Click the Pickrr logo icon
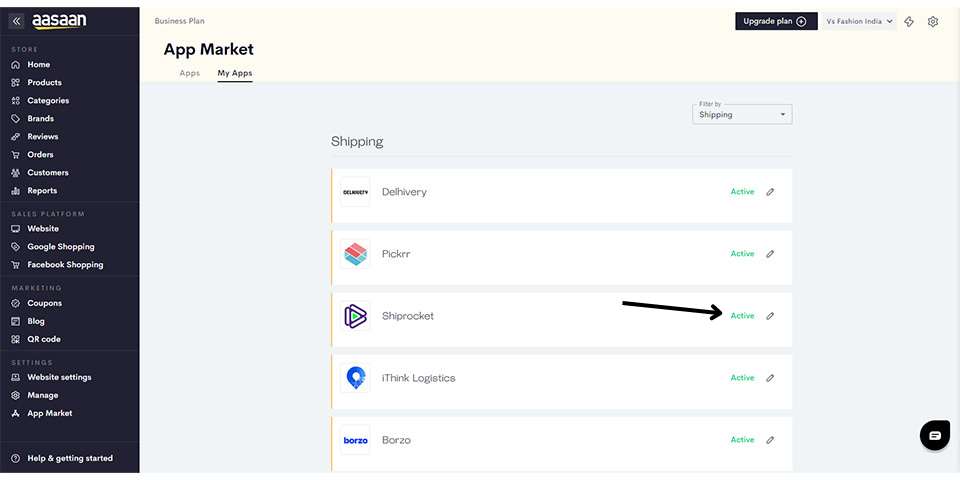 pyautogui.click(x=355, y=254)
